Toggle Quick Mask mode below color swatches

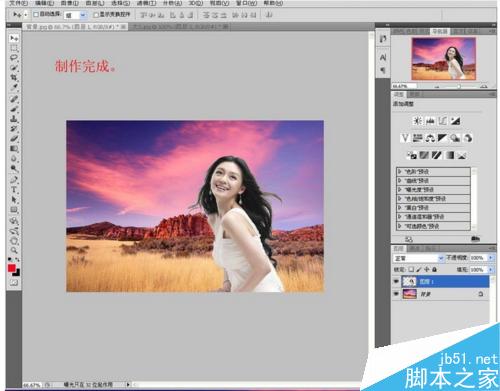pos(14,283)
